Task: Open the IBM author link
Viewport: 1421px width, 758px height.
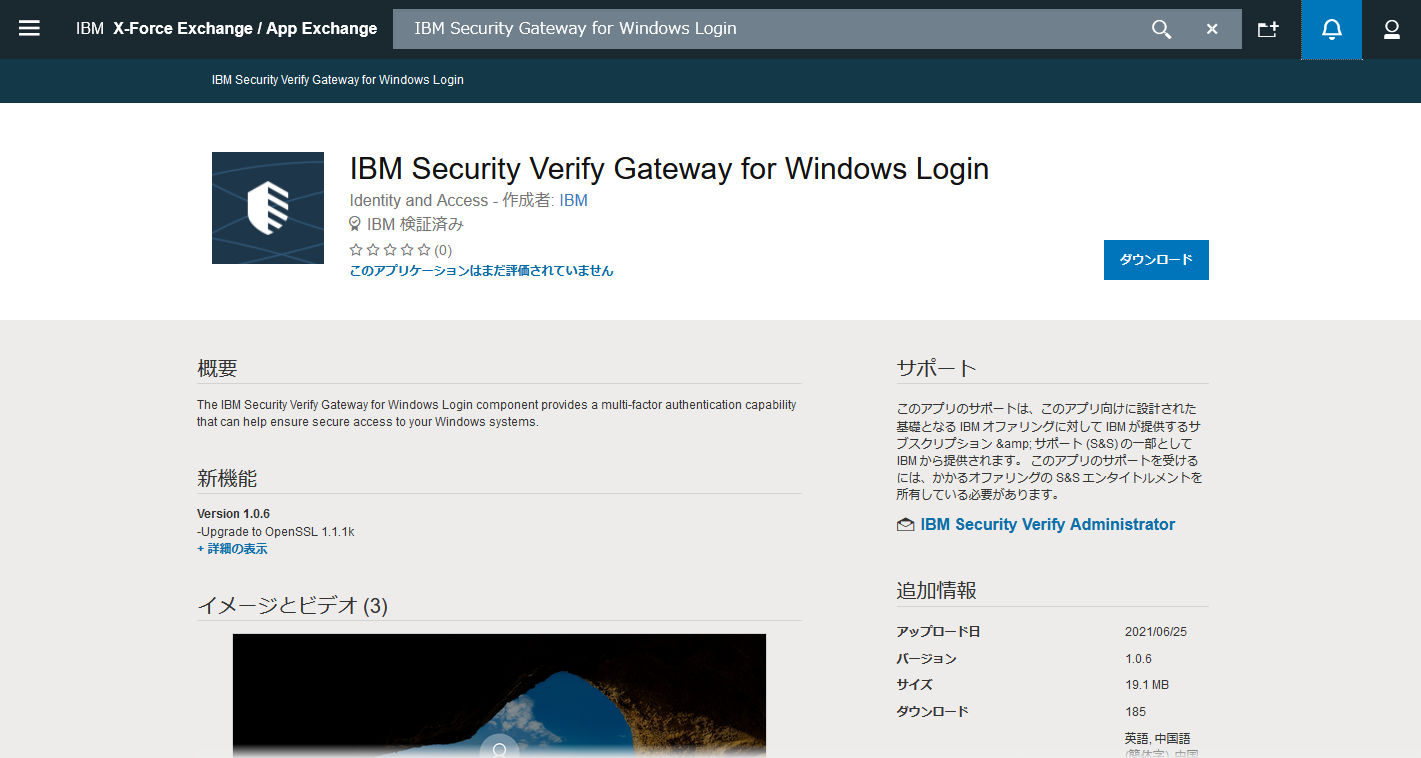Action: (574, 200)
